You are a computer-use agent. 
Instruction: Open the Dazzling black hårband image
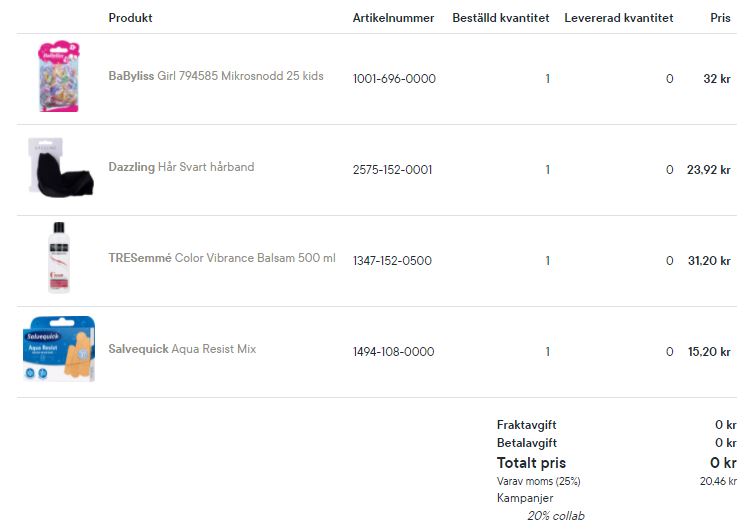[x=60, y=167]
